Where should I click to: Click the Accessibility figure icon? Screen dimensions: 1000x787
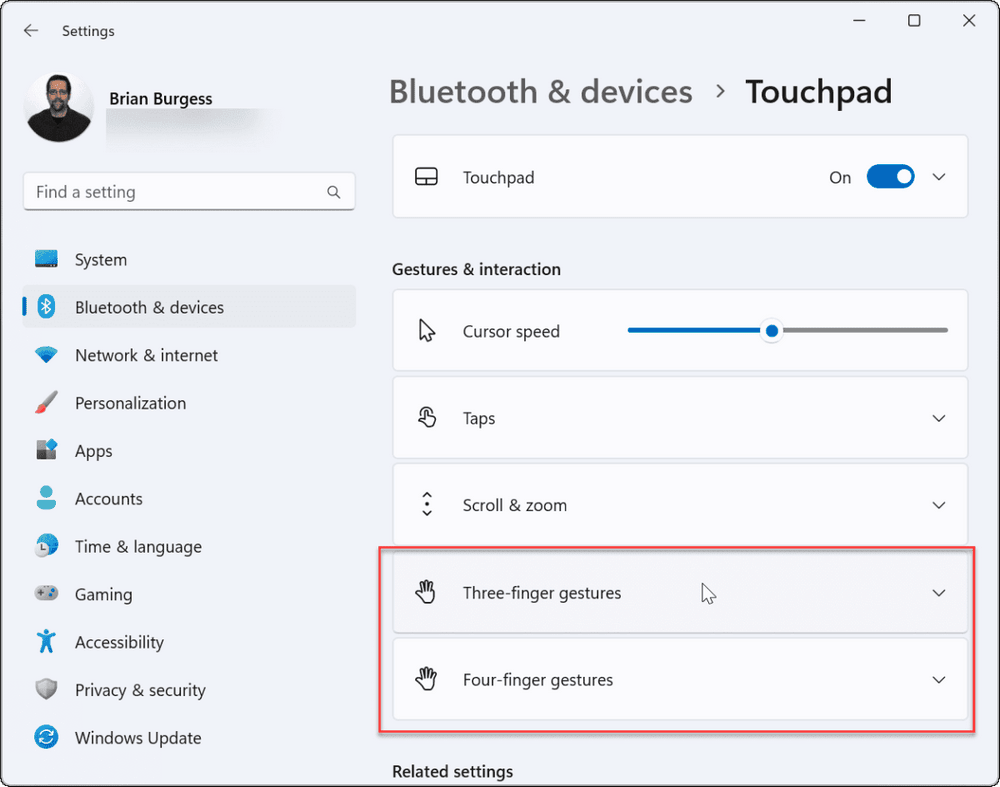(x=46, y=642)
